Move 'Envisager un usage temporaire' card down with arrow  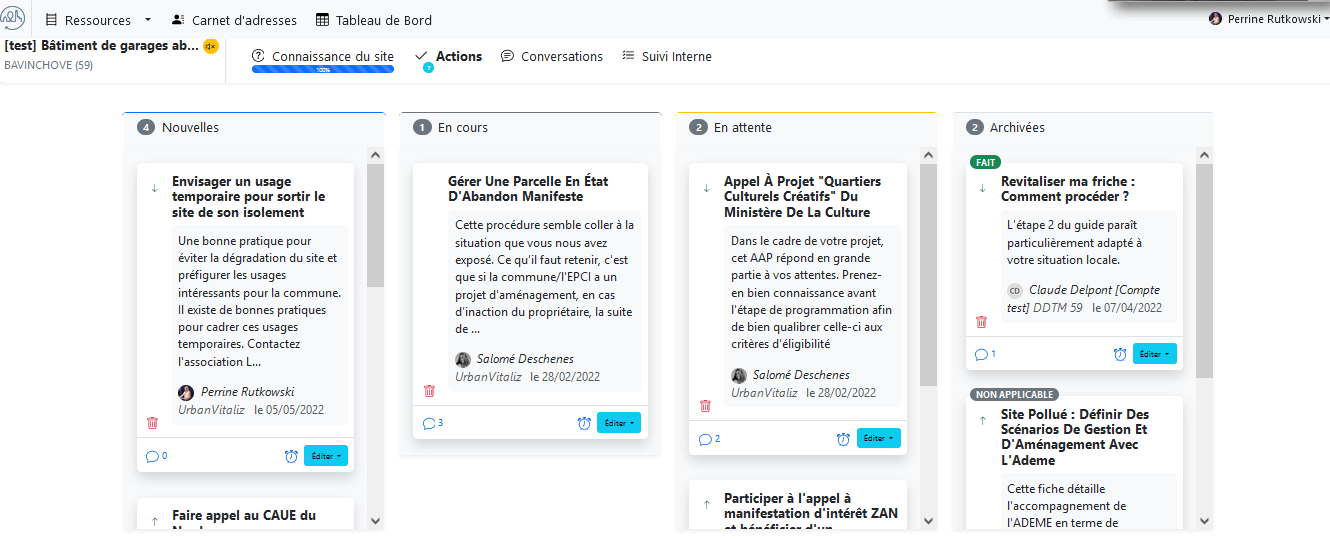point(155,188)
